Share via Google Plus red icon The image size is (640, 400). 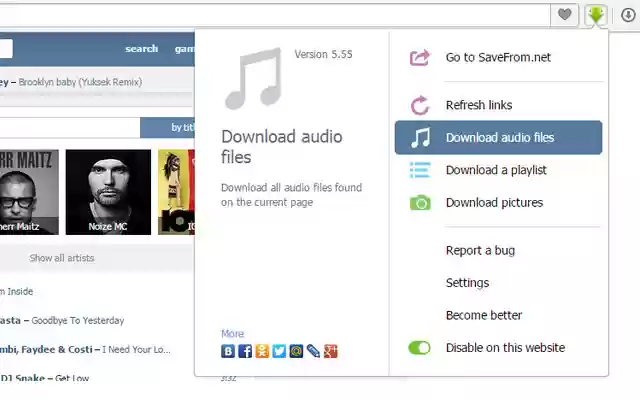point(331,351)
